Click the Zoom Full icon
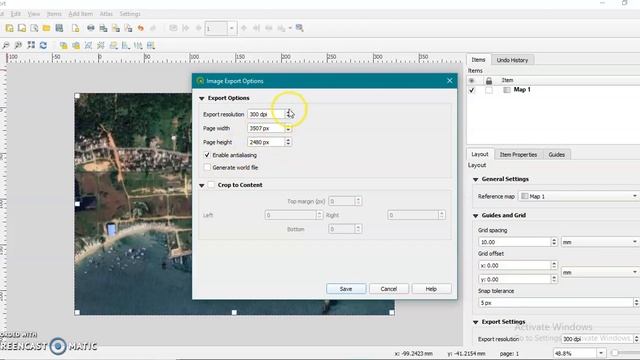The width and height of the screenshot is (640, 360). (x=31, y=45)
